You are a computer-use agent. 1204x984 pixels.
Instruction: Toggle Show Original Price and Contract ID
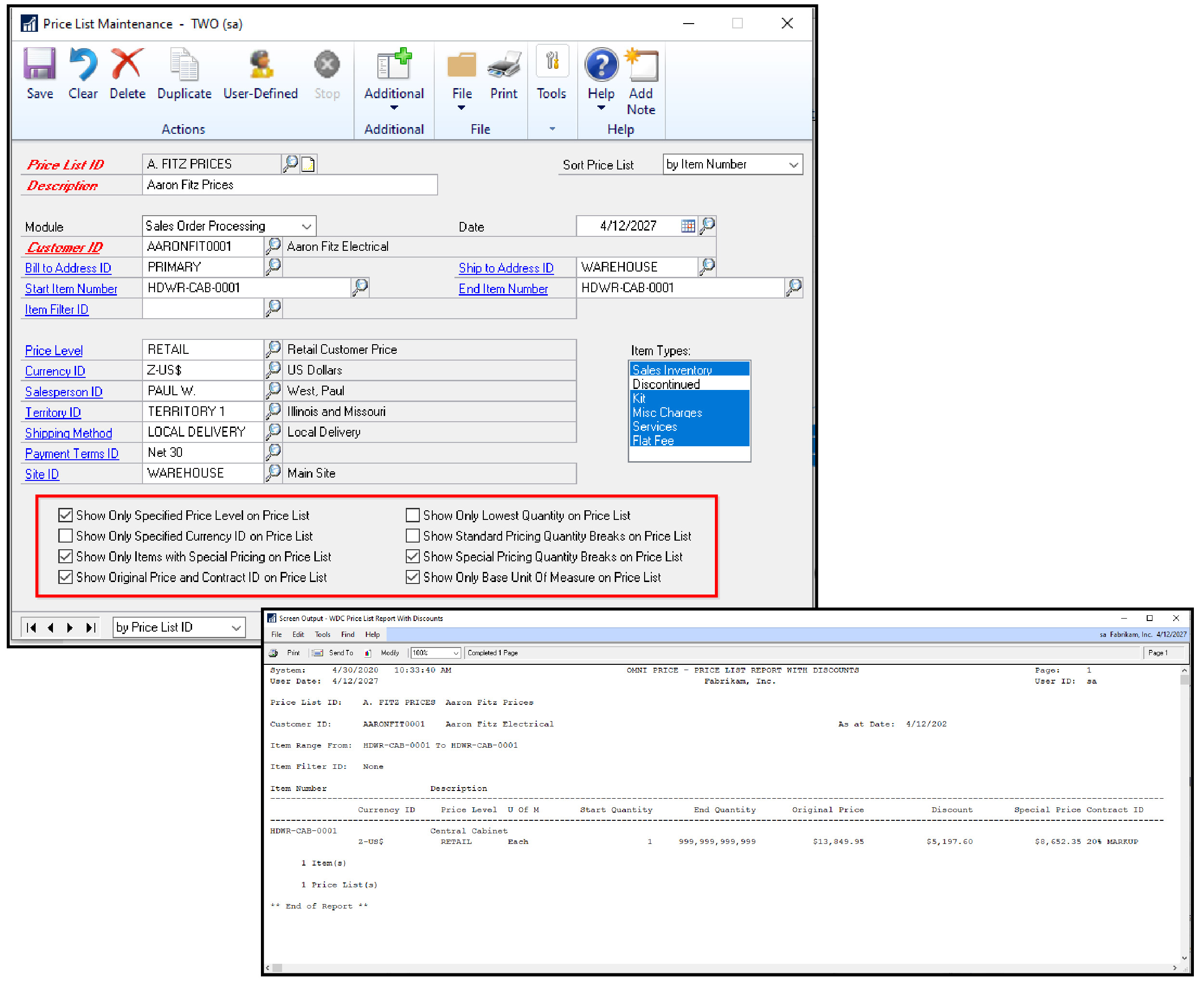coord(65,576)
